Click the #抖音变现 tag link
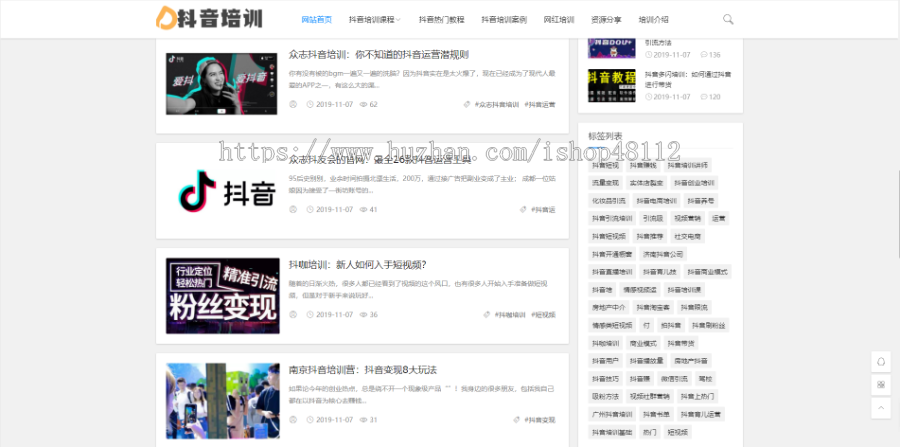This screenshot has width=900, height=447. coord(540,419)
